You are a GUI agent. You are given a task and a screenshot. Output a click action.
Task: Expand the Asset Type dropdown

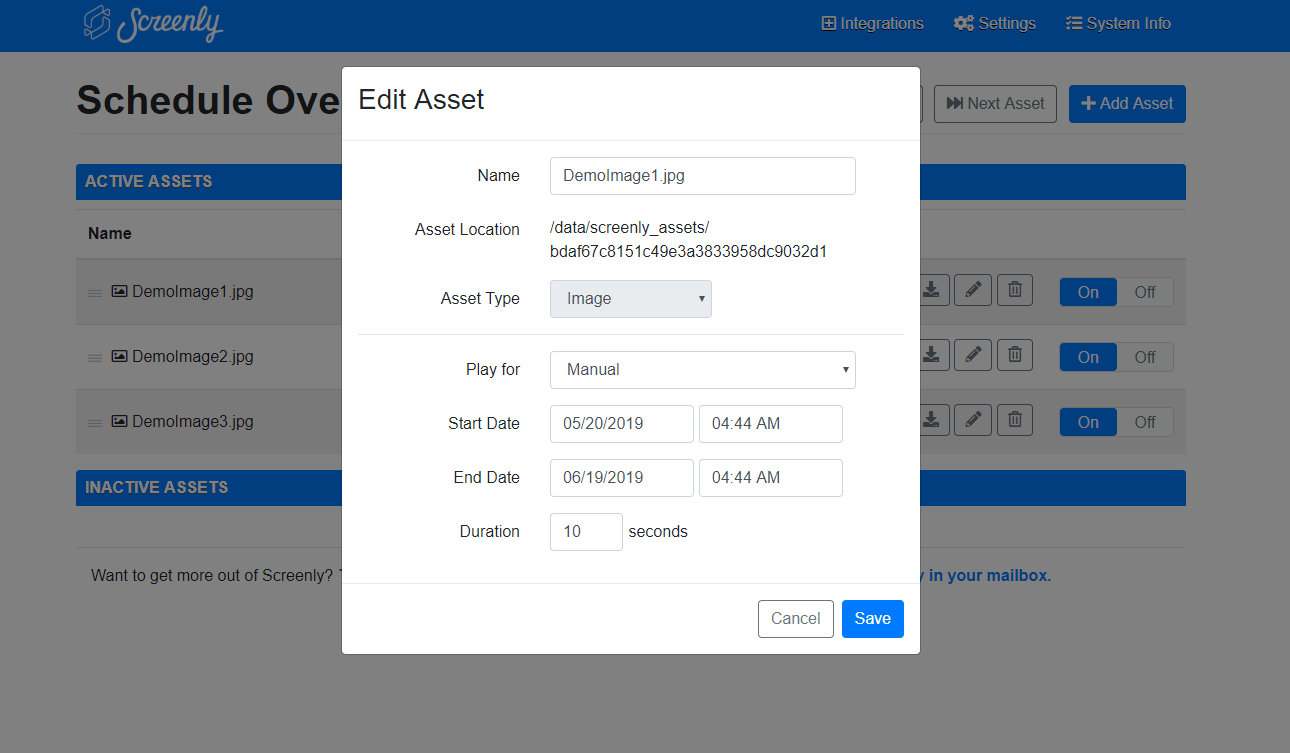tap(630, 298)
